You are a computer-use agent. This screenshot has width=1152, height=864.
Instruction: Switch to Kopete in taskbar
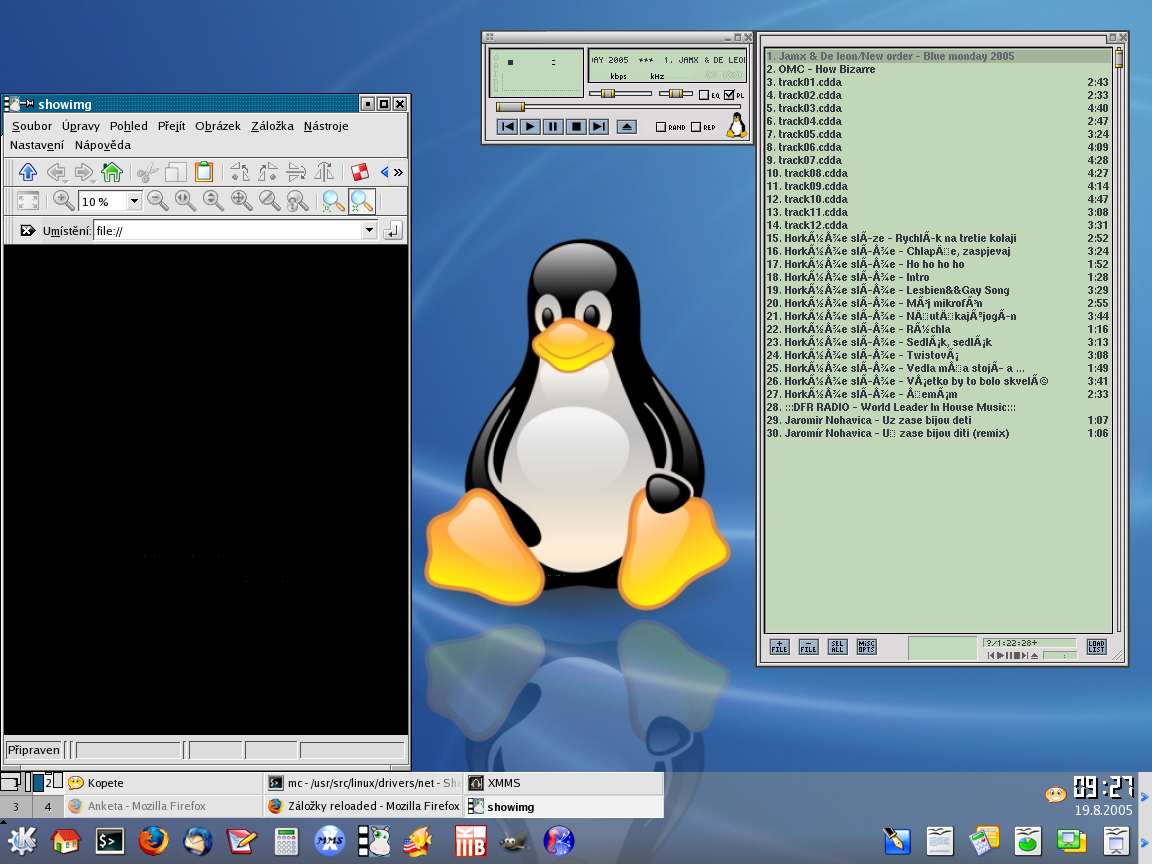pos(163,783)
